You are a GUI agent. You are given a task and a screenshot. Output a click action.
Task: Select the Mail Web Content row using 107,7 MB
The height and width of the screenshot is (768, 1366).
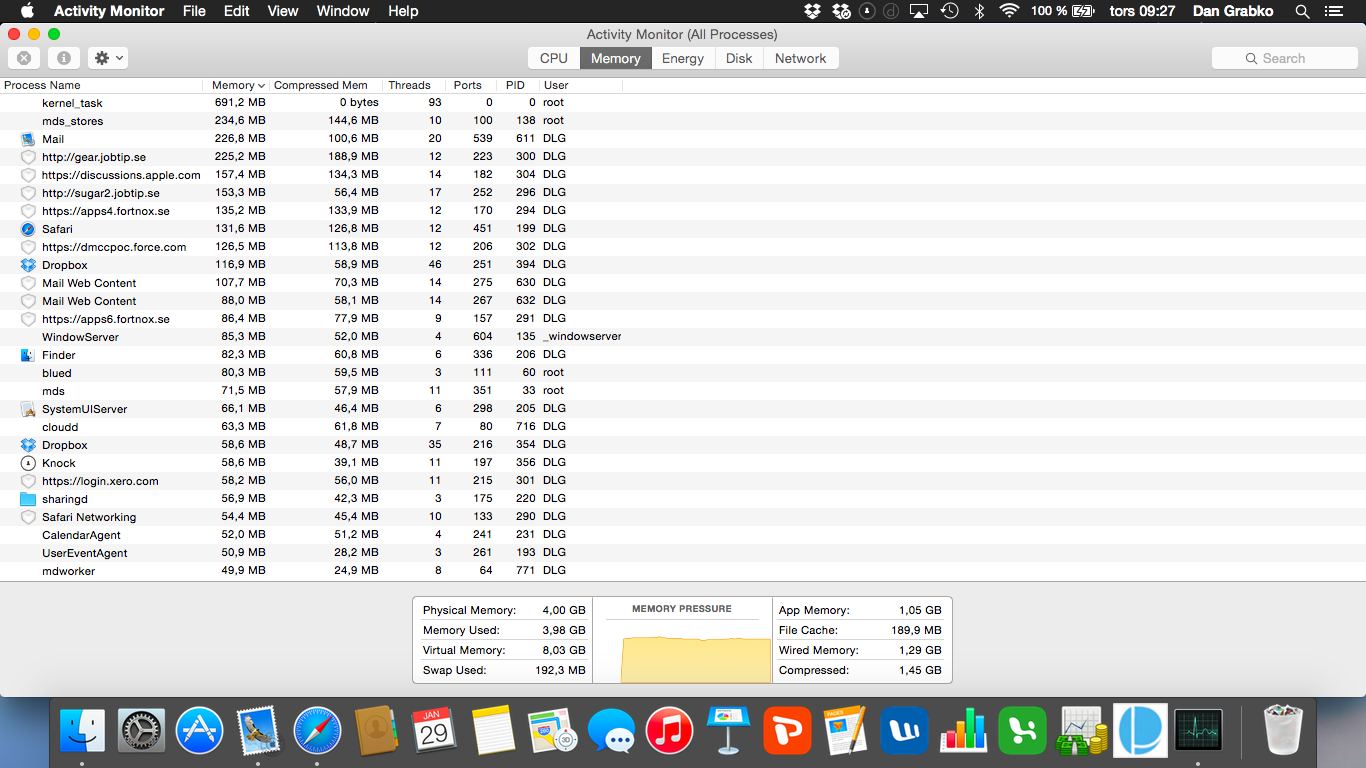click(683, 283)
